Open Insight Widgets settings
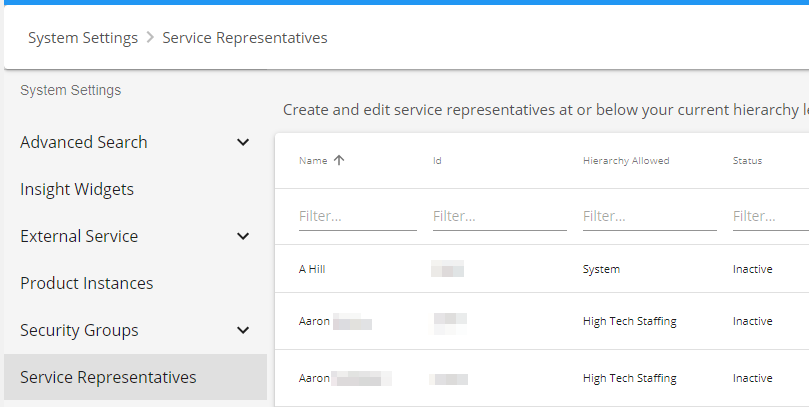This screenshot has height=407, width=809. click(77, 189)
